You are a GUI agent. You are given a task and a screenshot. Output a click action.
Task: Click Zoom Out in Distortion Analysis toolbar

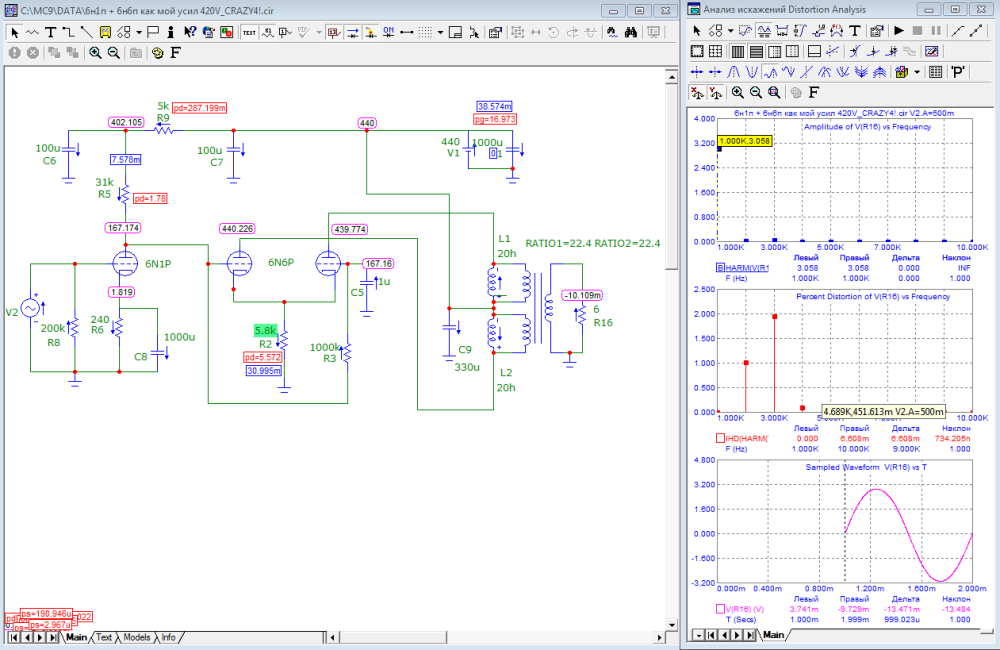point(756,92)
